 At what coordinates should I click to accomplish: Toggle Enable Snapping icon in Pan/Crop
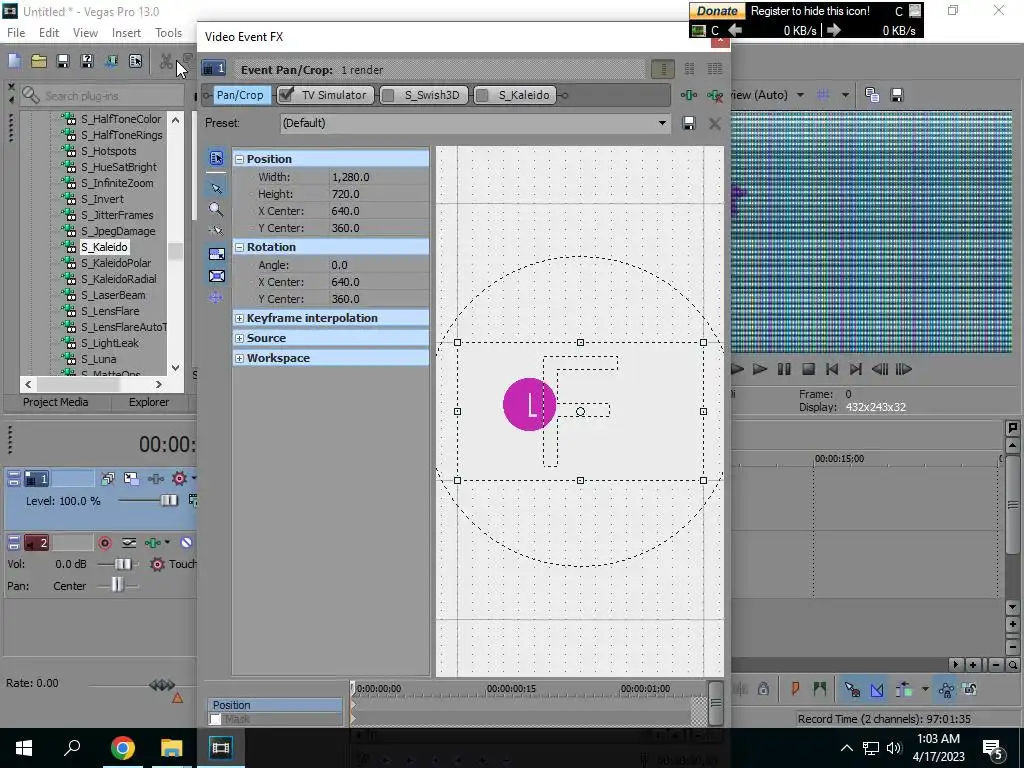[216, 231]
